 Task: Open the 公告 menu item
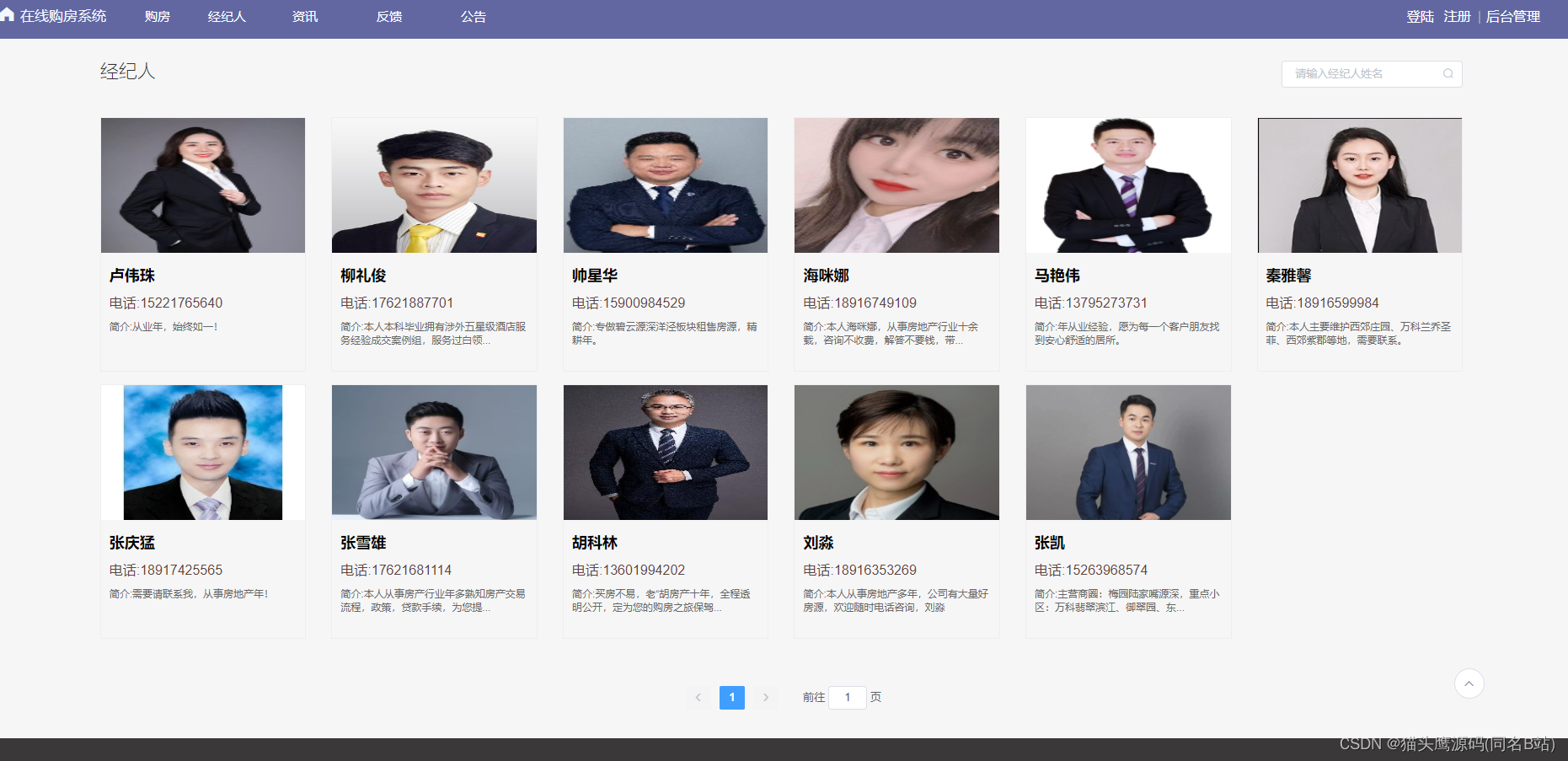pyautogui.click(x=474, y=17)
